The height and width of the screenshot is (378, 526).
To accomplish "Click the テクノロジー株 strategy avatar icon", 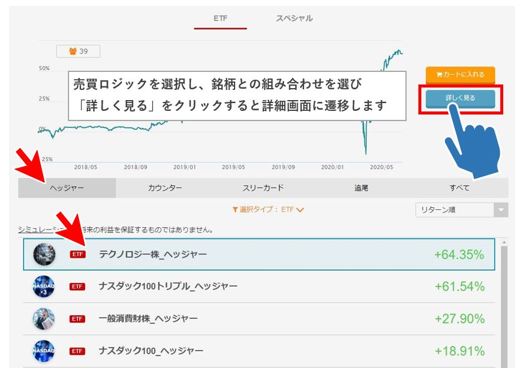I will (x=44, y=254).
